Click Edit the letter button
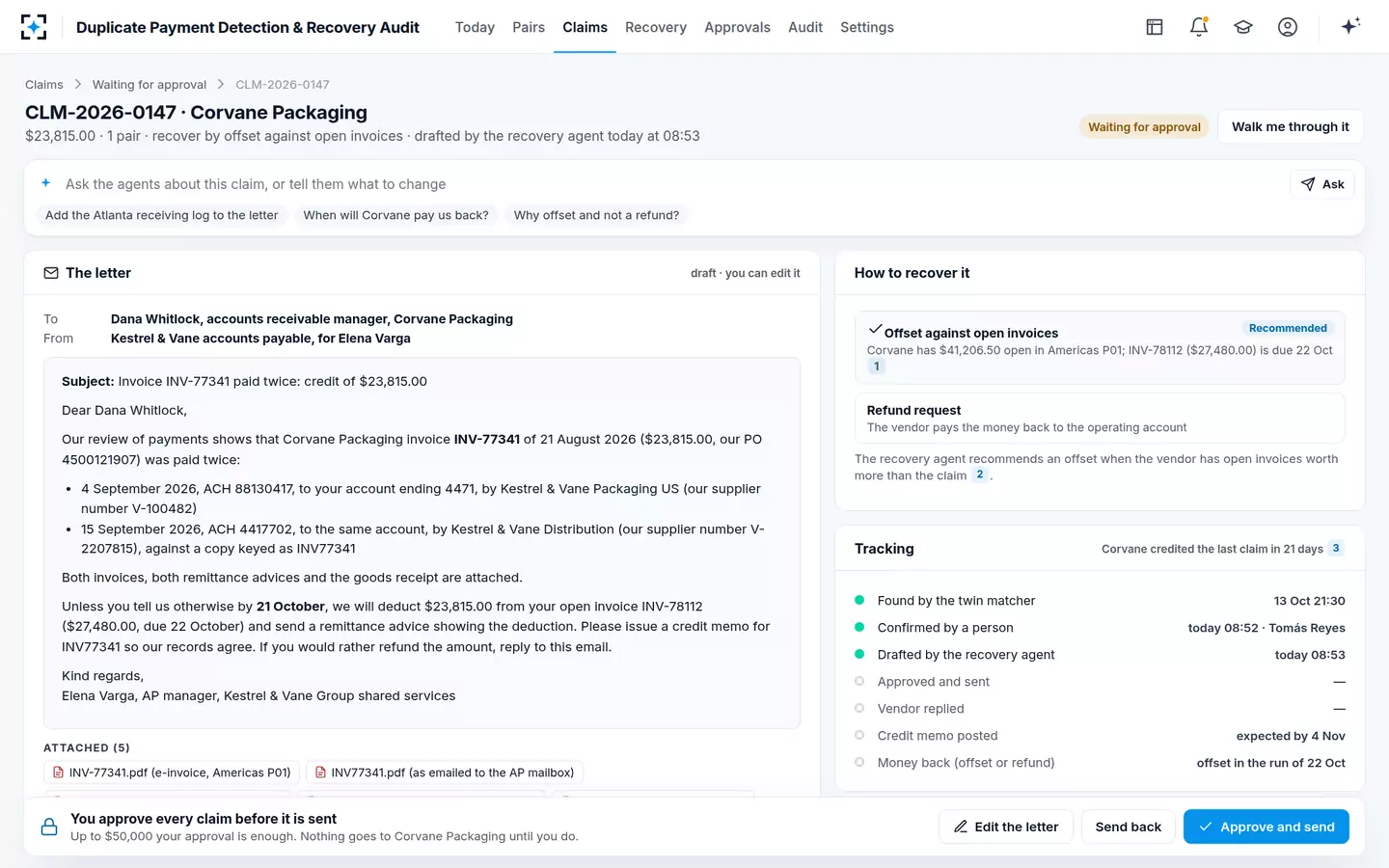Image resolution: width=1389 pixels, height=868 pixels. [1006, 827]
